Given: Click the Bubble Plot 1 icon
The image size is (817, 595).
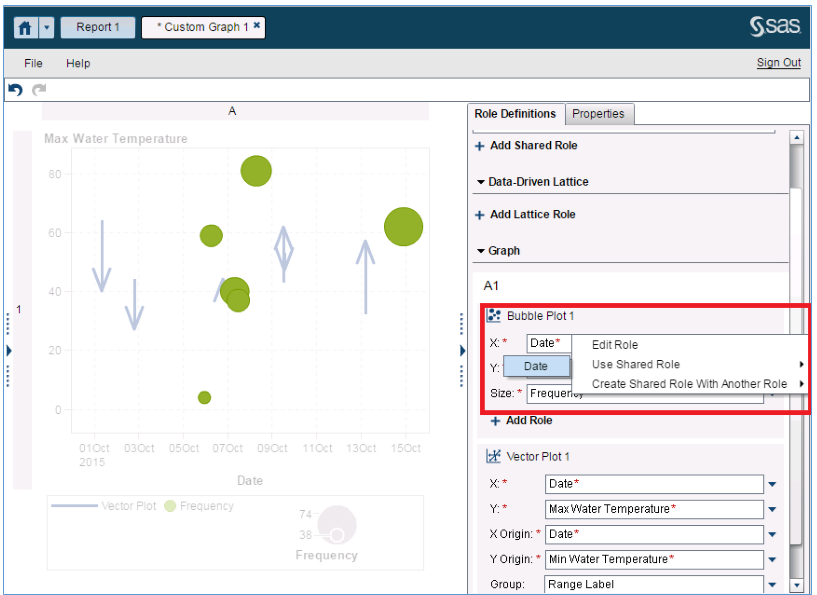Looking at the screenshot, I should (493, 316).
